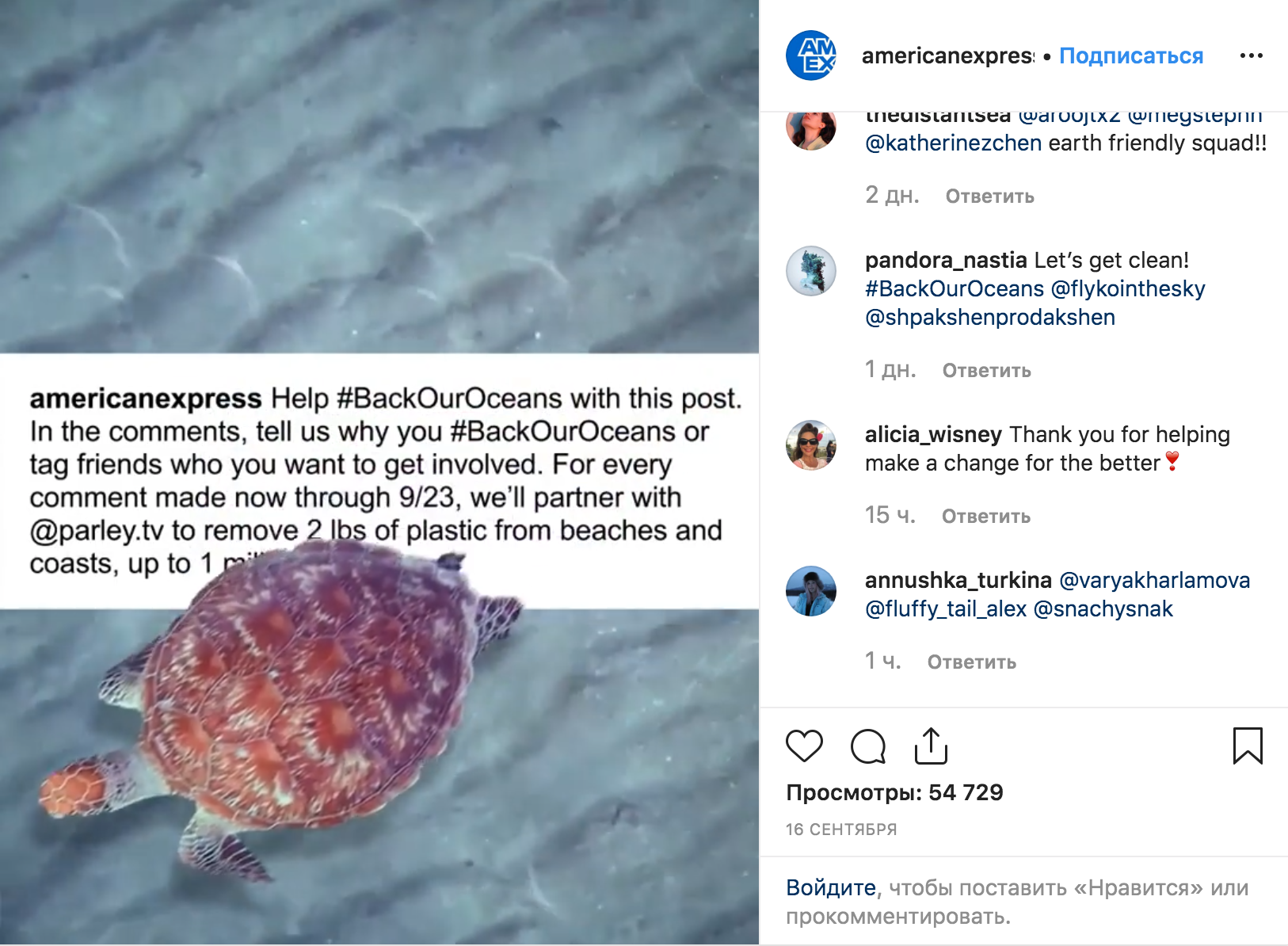The height and width of the screenshot is (946, 1288).
Task: View annushka_turkina avatar
Action: (810, 591)
